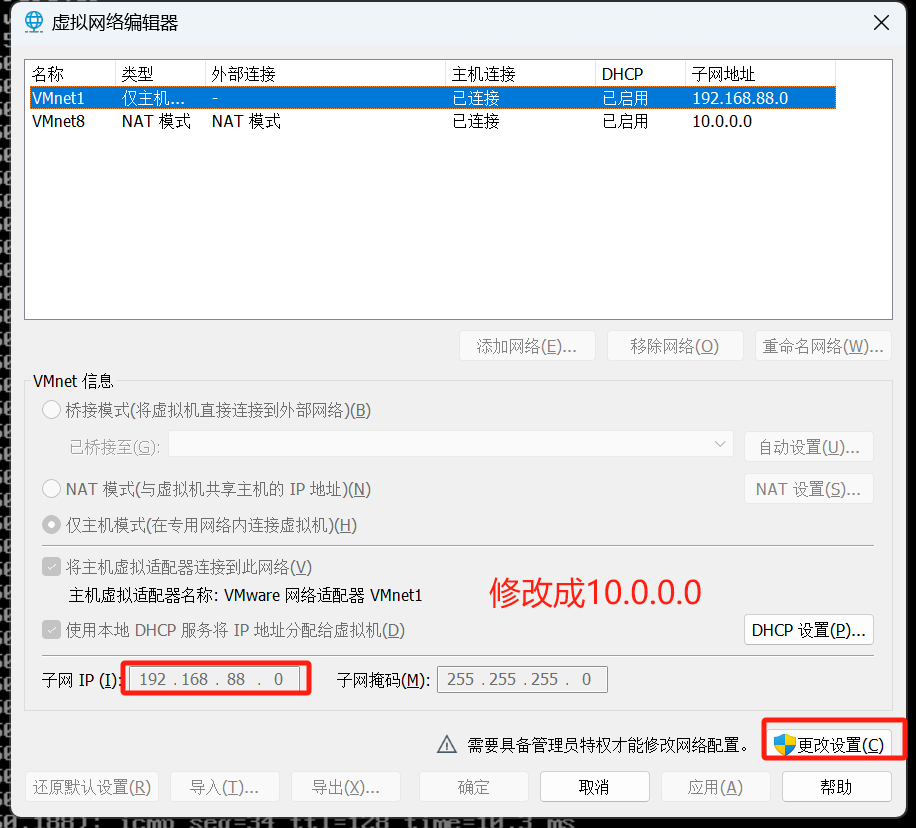This screenshot has height=828, width=916.
Task: Click the 子网地址 column header
Action: pos(761,74)
